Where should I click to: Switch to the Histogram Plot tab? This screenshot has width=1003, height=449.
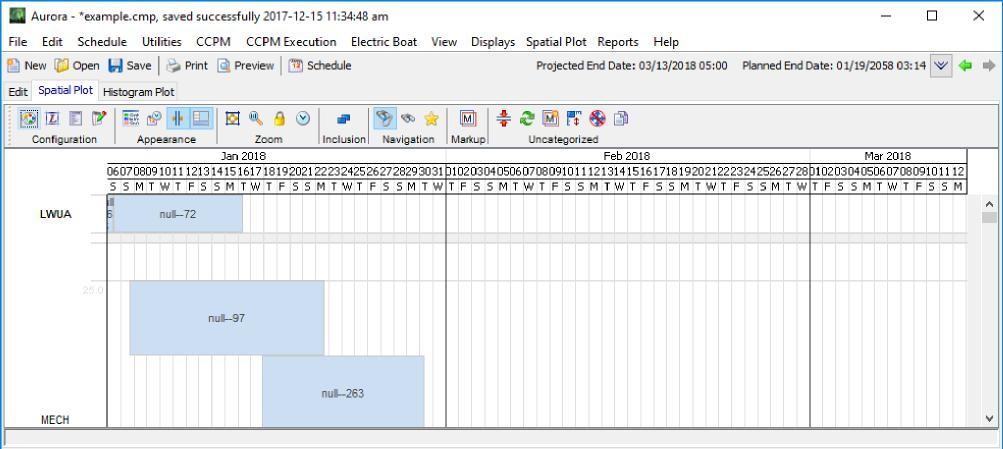pos(139,91)
